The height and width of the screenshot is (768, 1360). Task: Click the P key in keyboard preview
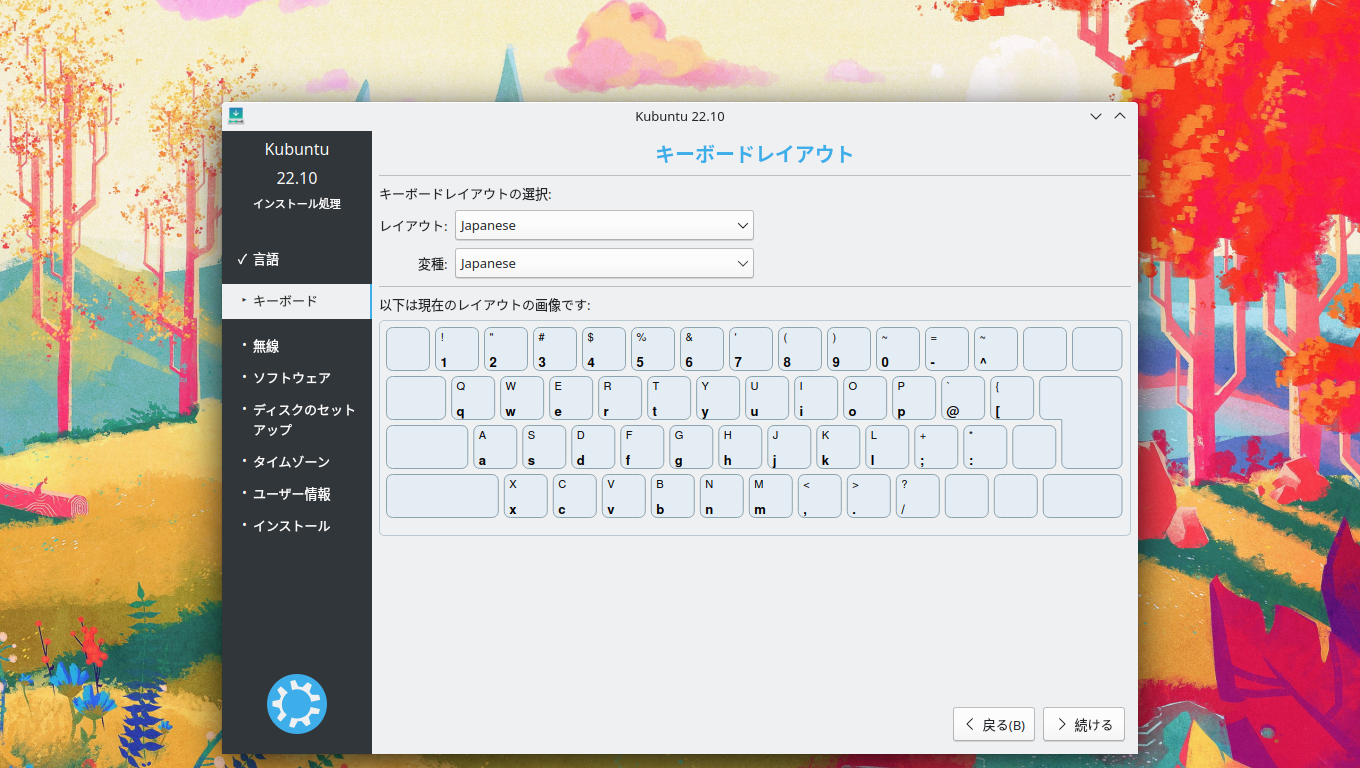pos(914,398)
